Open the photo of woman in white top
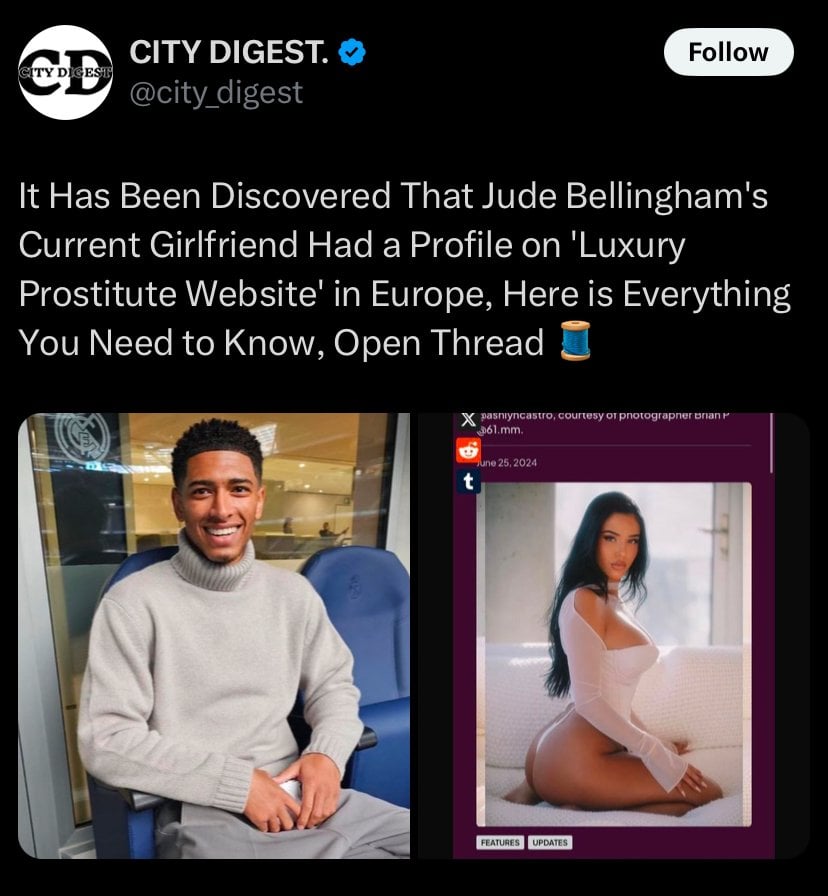 614,654
